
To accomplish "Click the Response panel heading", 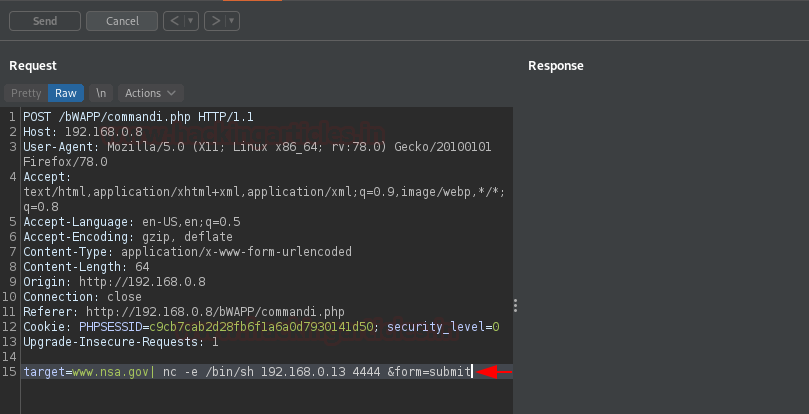I will (556, 66).
